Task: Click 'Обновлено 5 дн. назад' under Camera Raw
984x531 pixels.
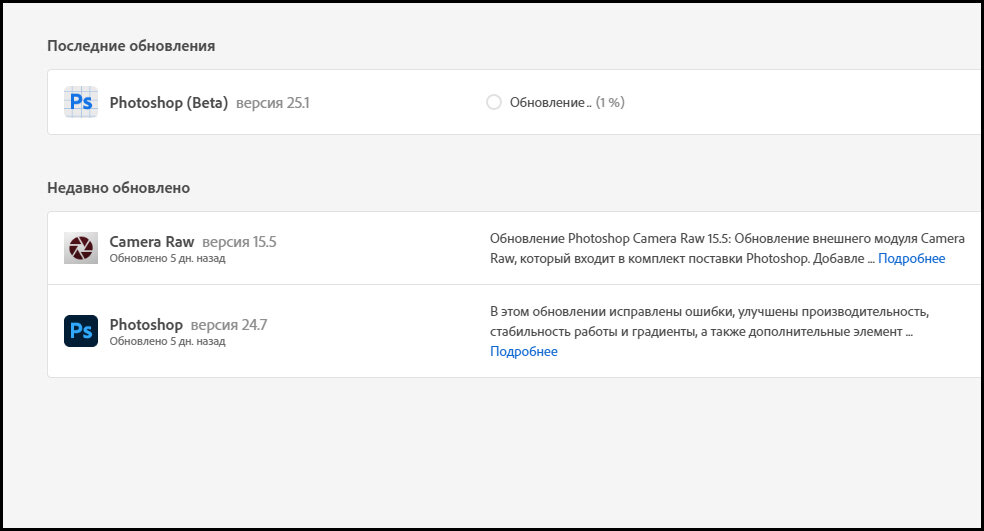Action: point(168,258)
